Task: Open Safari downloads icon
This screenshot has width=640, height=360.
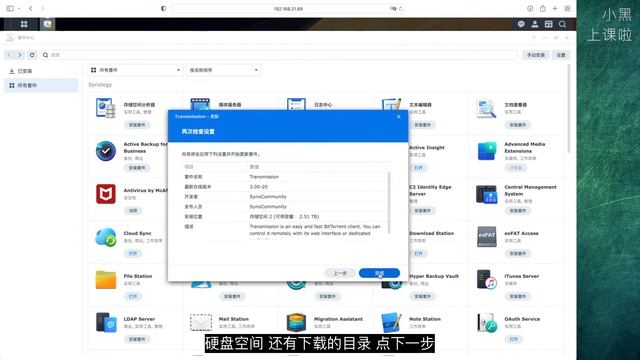Action: [x=530, y=8]
